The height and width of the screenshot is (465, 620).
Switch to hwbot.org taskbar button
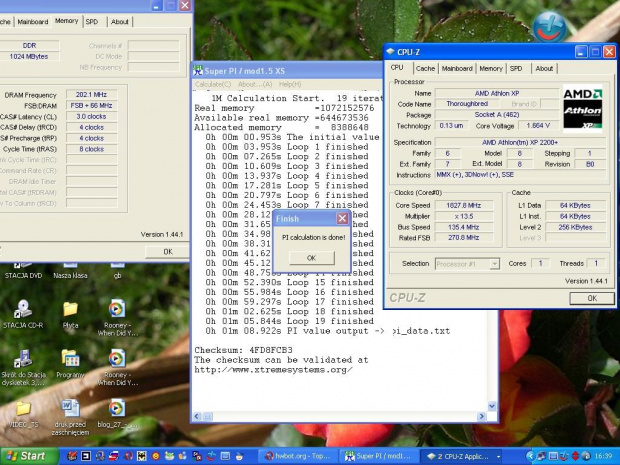point(300,456)
